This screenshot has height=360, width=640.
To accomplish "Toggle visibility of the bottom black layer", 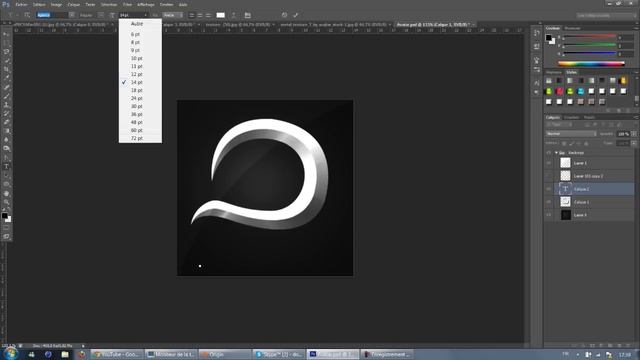I will pos(549,215).
